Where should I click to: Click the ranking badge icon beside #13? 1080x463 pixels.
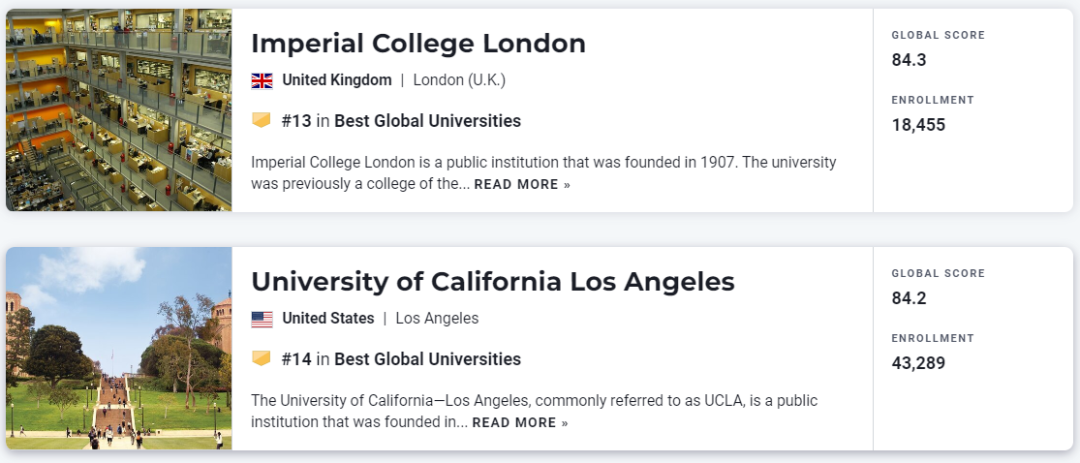(261, 121)
